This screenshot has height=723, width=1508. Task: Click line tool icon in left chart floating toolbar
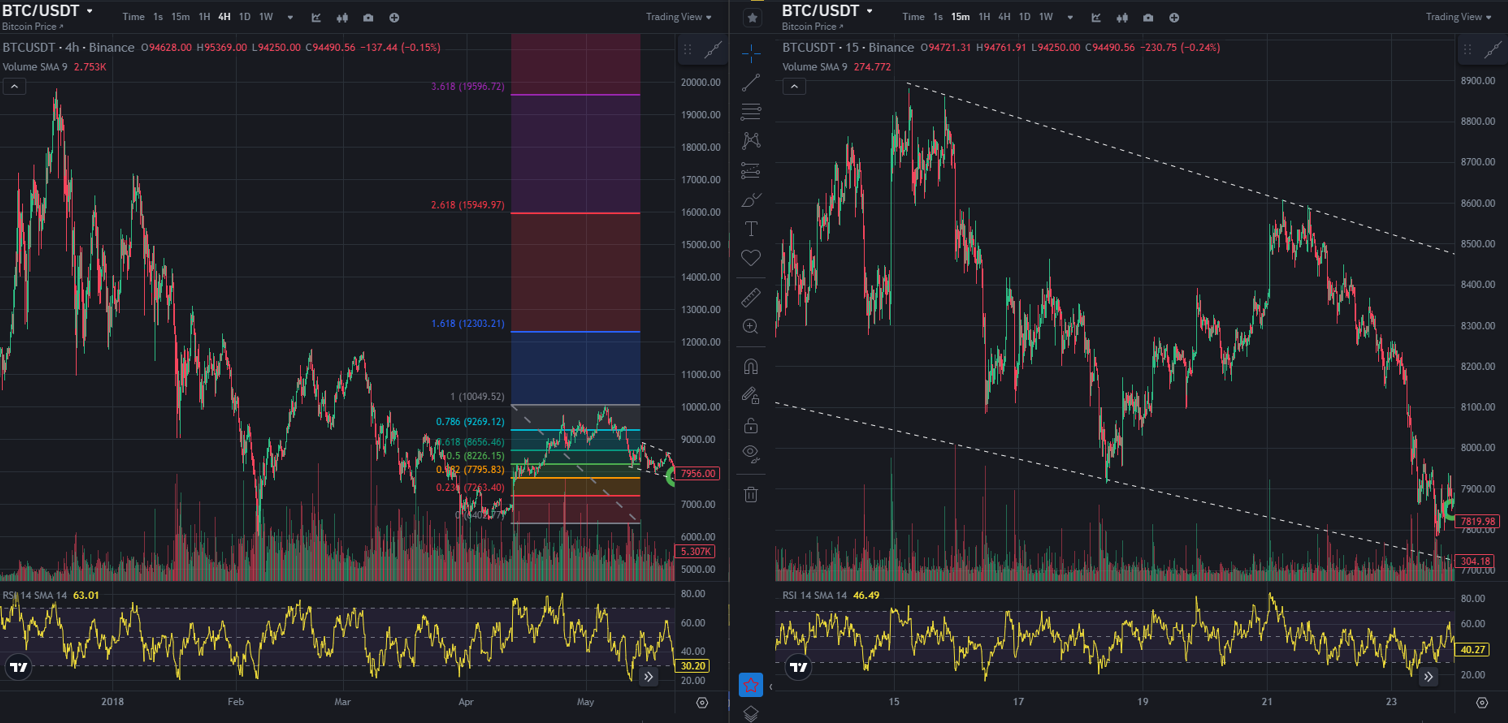pyautogui.click(x=712, y=49)
